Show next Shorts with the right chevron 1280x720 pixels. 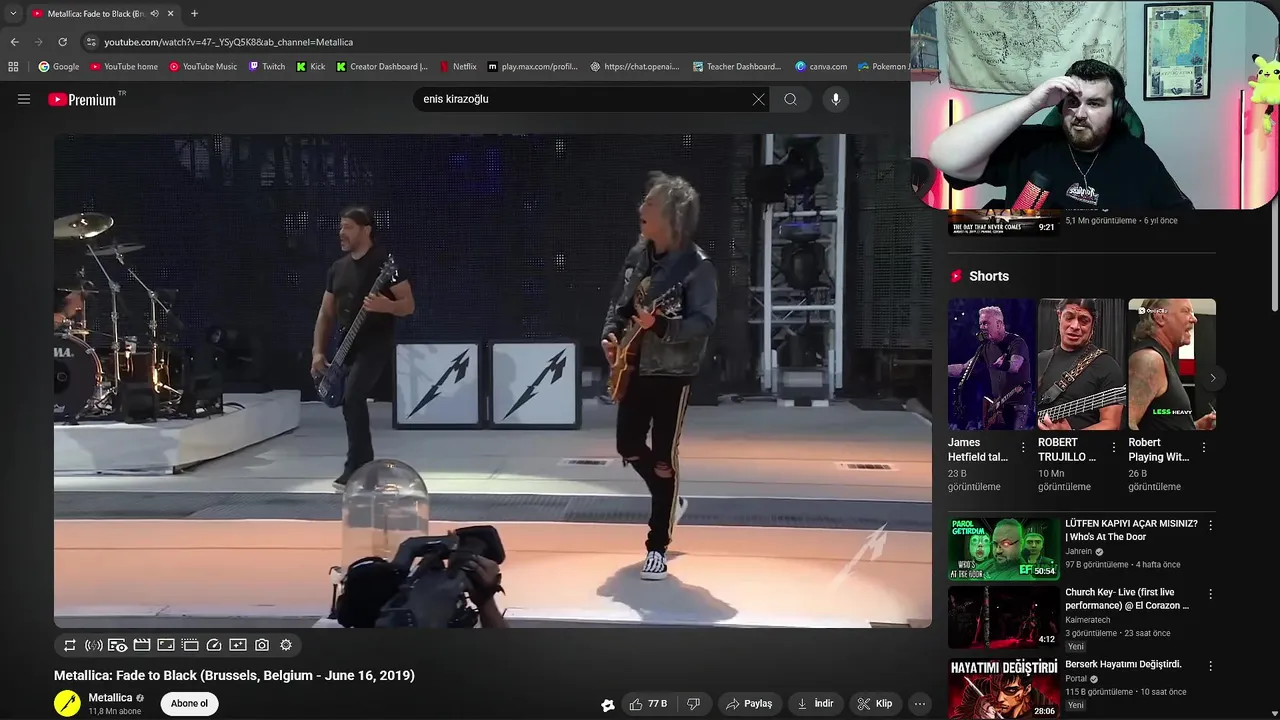tap(1213, 378)
